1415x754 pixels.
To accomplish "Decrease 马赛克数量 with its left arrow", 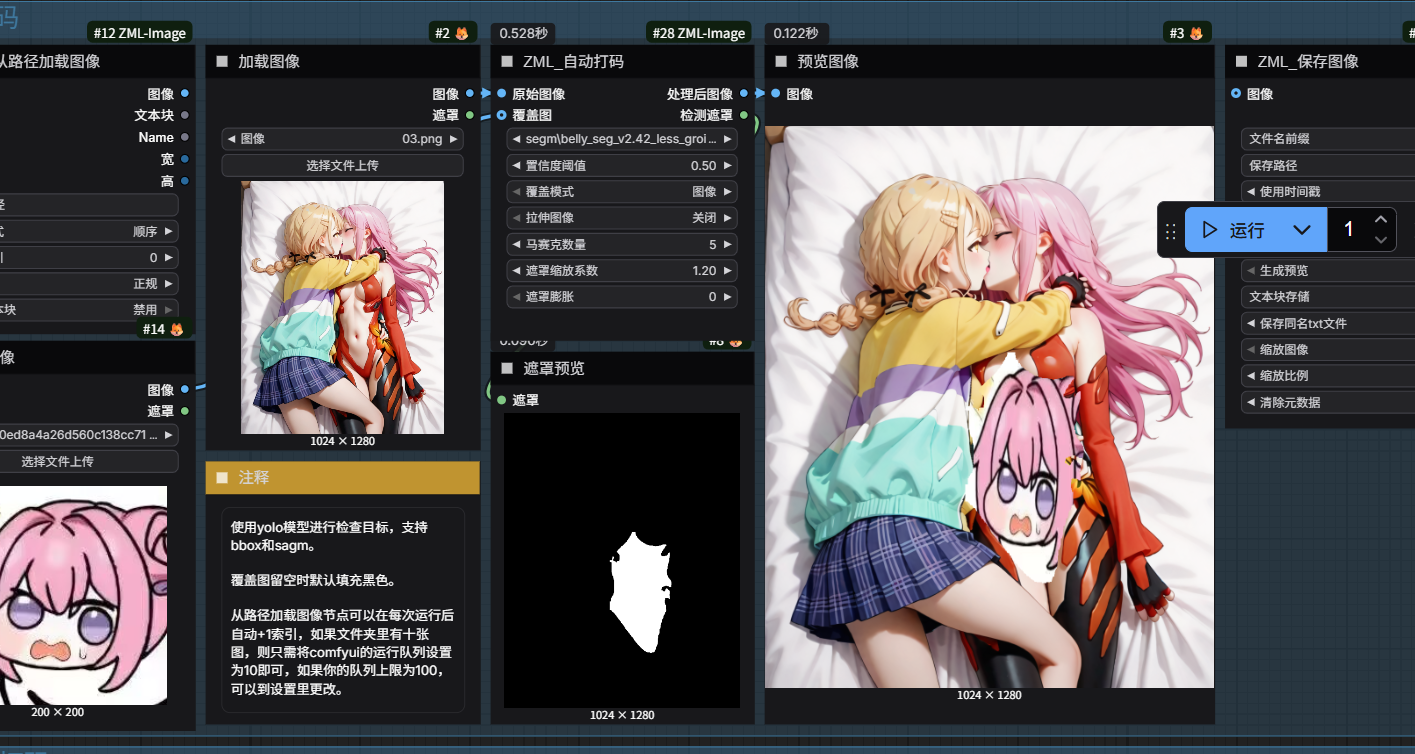I will click(x=516, y=244).
